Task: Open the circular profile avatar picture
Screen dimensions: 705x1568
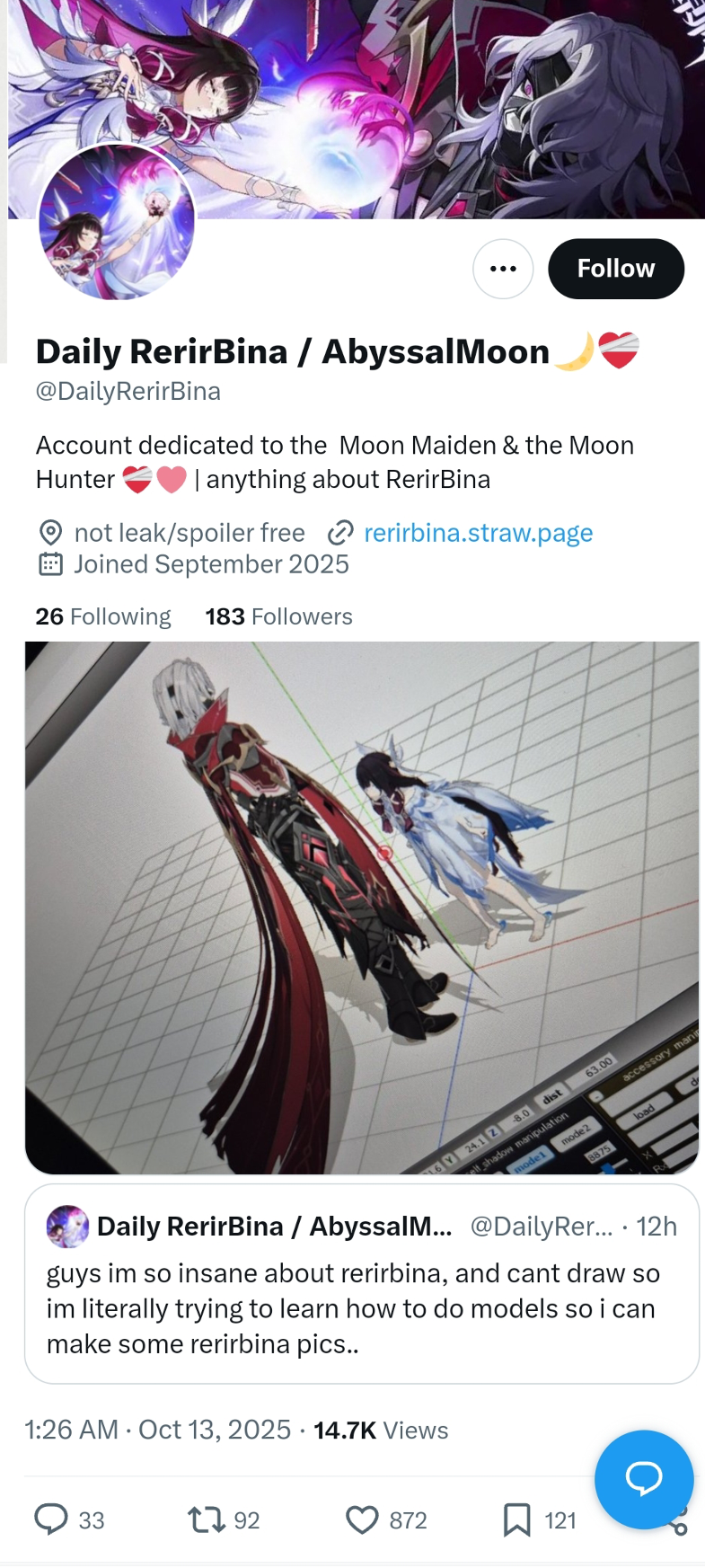Action: click(x=117, y=222)
